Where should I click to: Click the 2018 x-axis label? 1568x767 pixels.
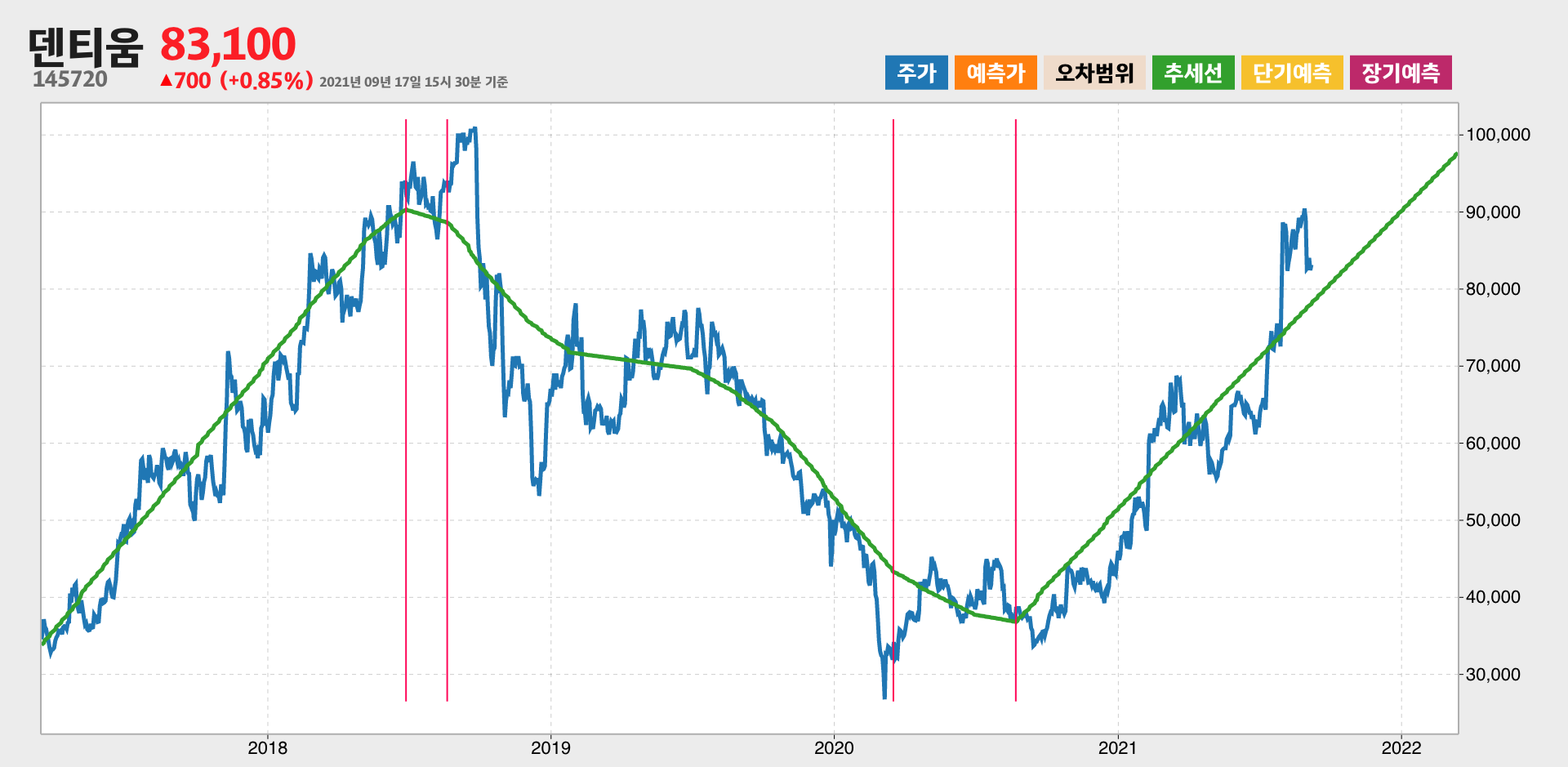(267, 747)
